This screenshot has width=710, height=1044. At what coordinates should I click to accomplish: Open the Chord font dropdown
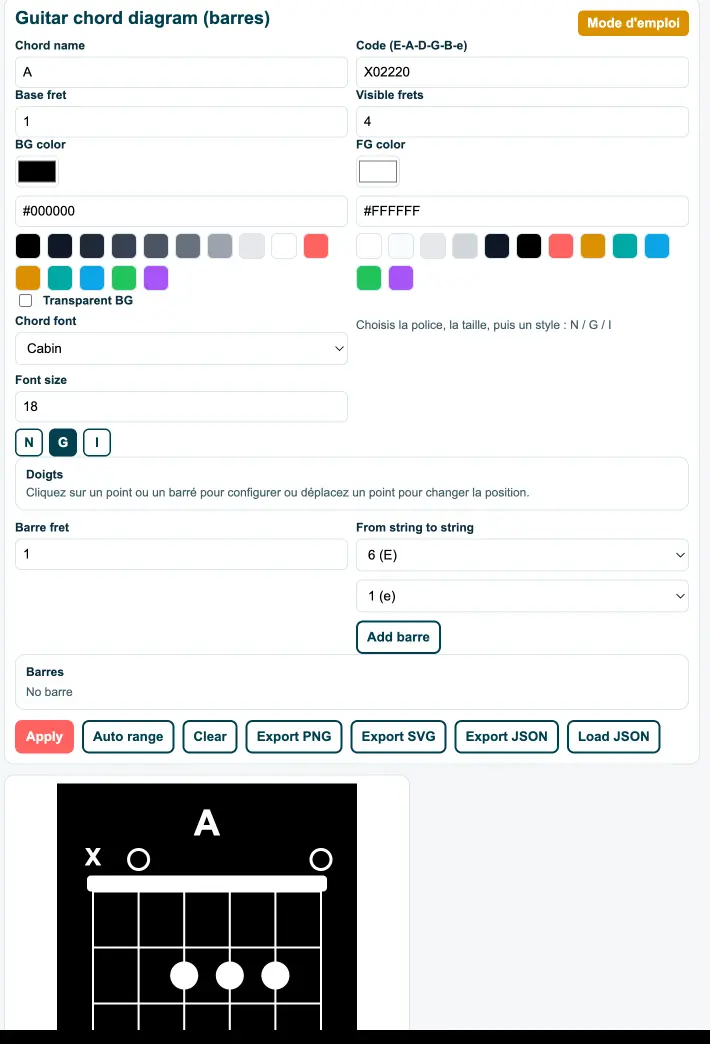coord(181,348)
